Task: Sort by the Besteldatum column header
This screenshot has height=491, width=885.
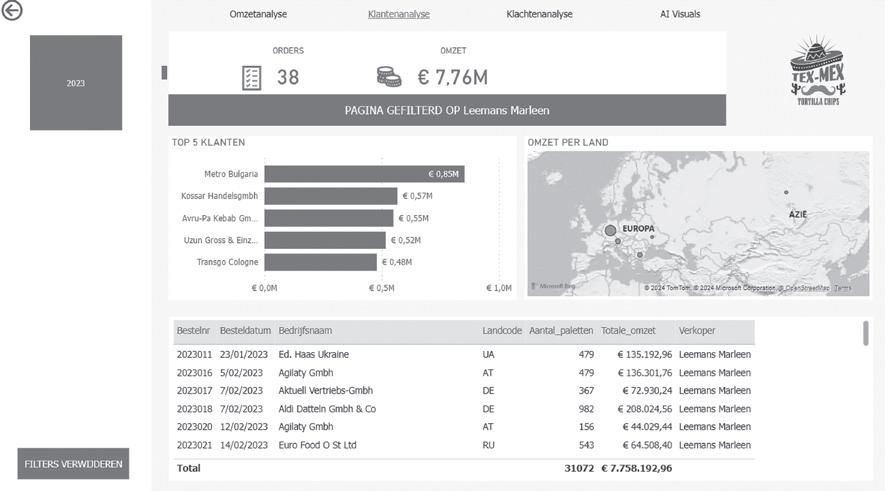Action: (x=245, y=331)
